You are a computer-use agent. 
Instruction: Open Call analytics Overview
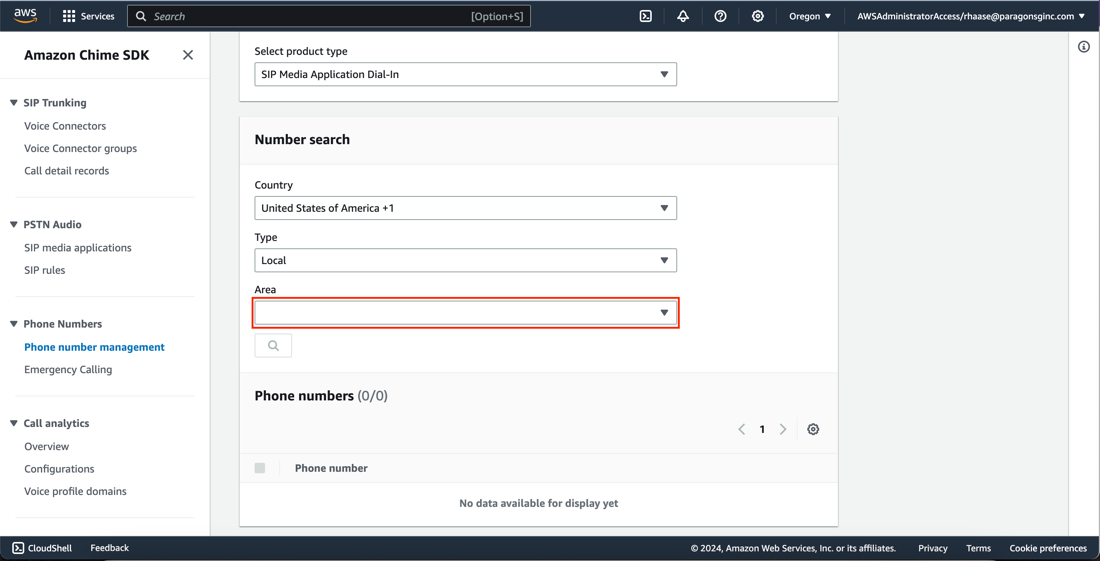point(47,446)
